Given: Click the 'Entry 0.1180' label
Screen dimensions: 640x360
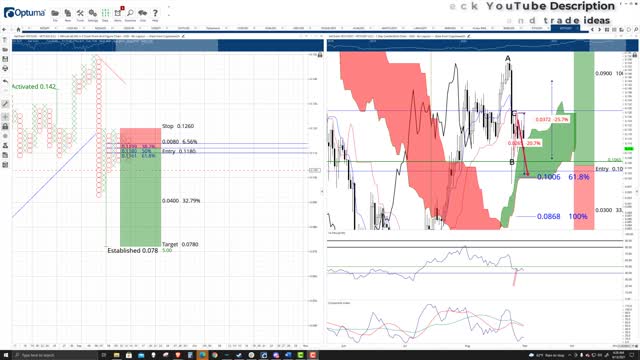Looking at the screenshot, I should [179, 151].
